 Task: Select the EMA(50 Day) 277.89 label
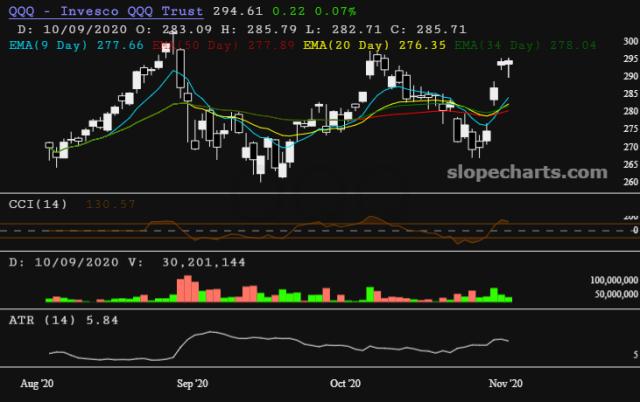pyautogui.click(x=223, y=45)
